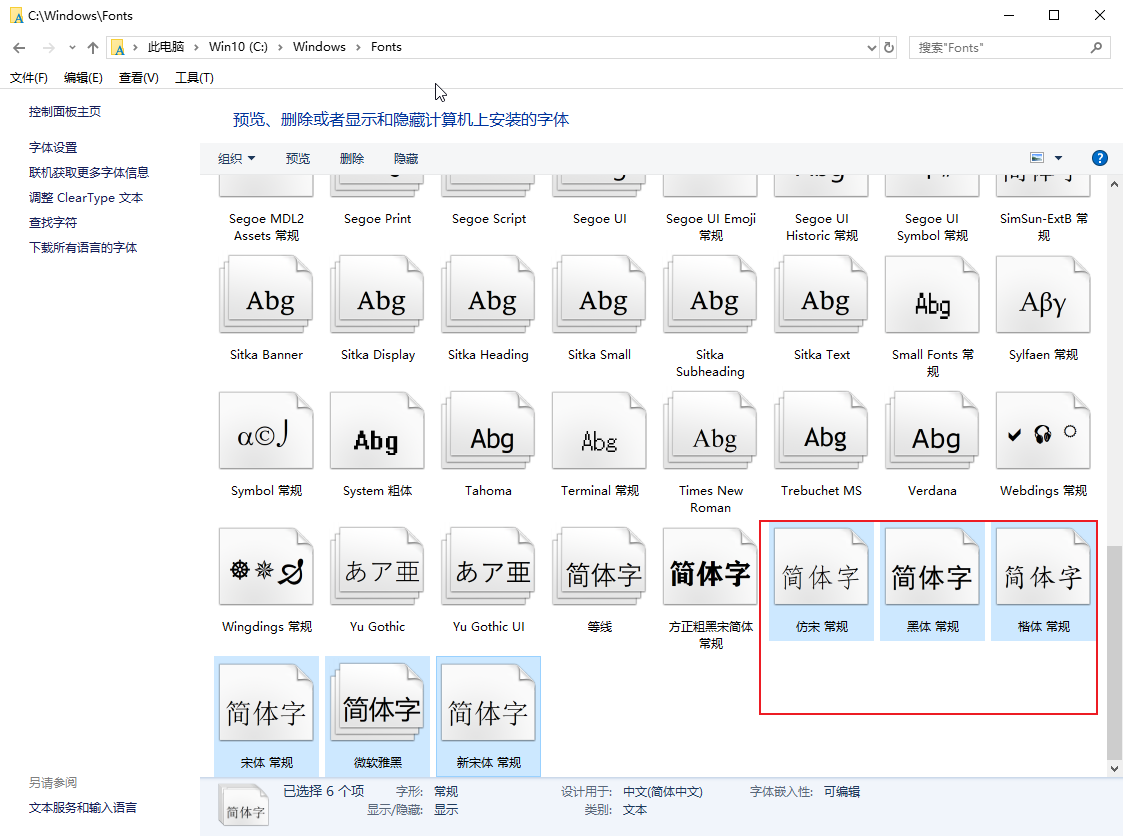The width and height of the screenshot is (1123, 836).
Task: Click the refresh button in address bar
Action: pyautogui.click(x=889, y=47)
